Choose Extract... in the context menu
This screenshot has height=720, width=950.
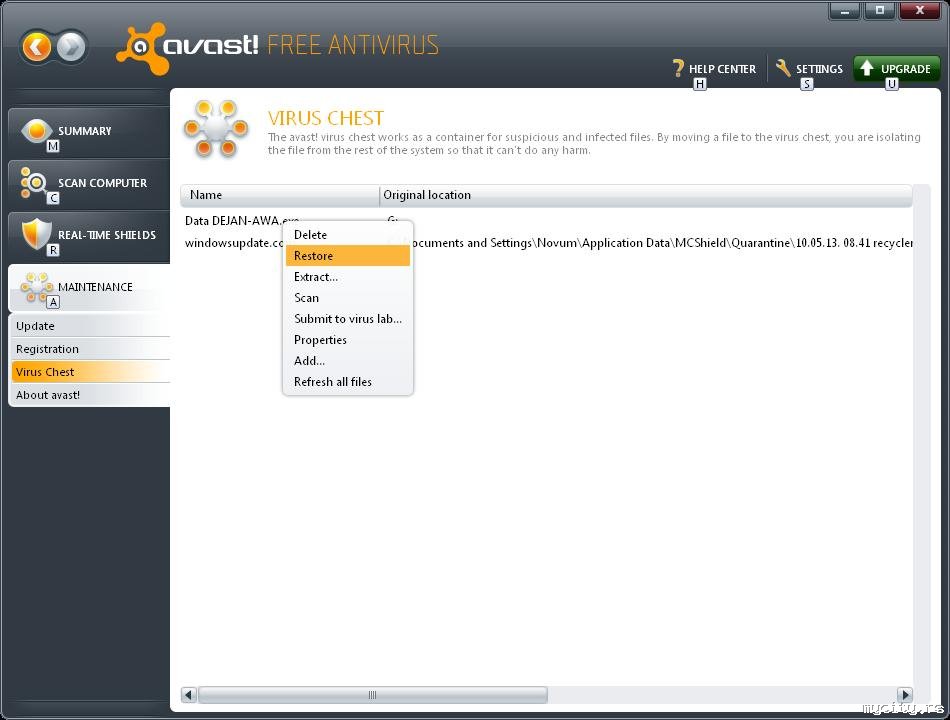348,276
